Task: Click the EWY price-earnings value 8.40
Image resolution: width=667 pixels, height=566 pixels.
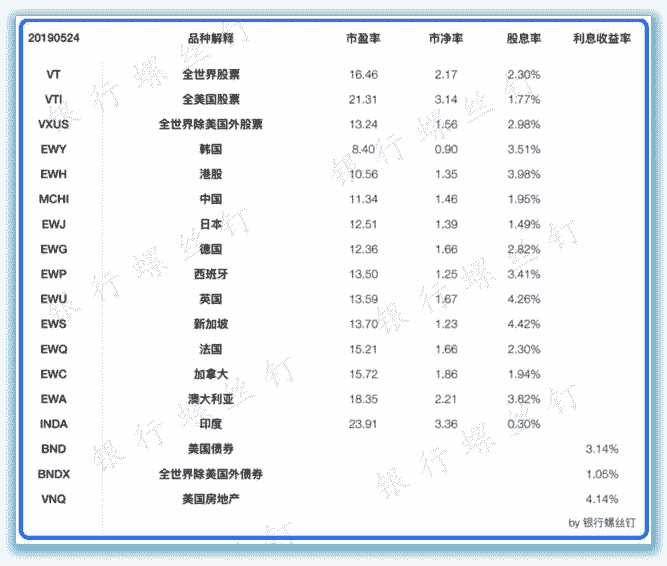Action: coord(363,150)
